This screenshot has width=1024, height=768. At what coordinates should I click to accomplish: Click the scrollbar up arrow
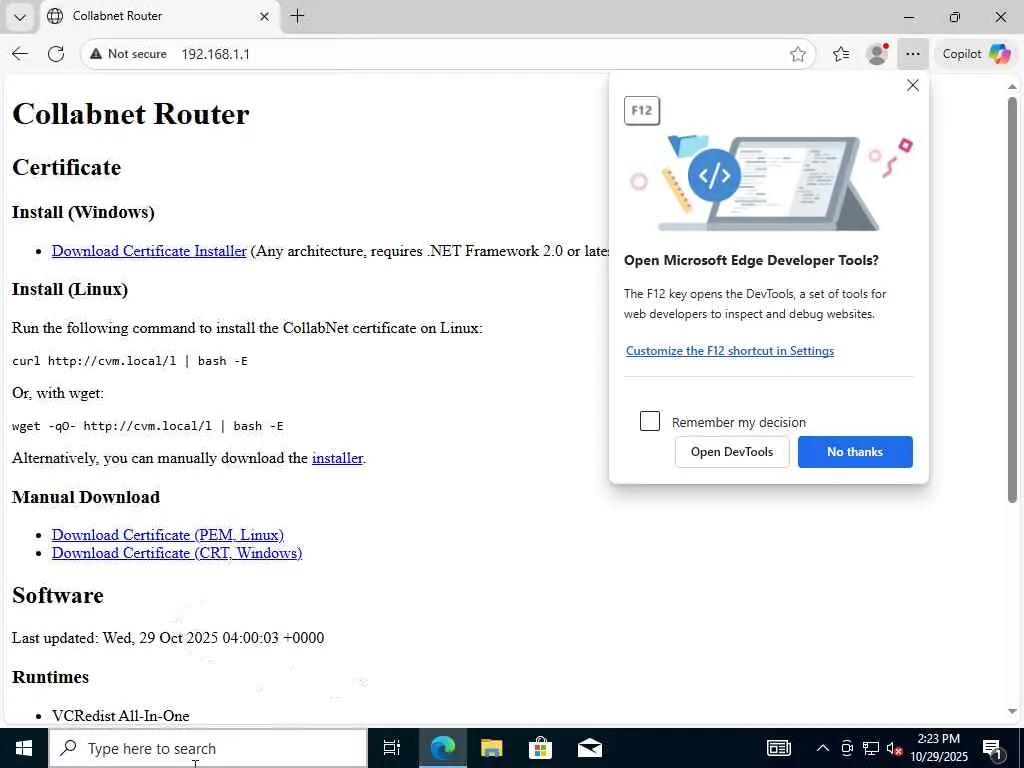(1012, 86)
